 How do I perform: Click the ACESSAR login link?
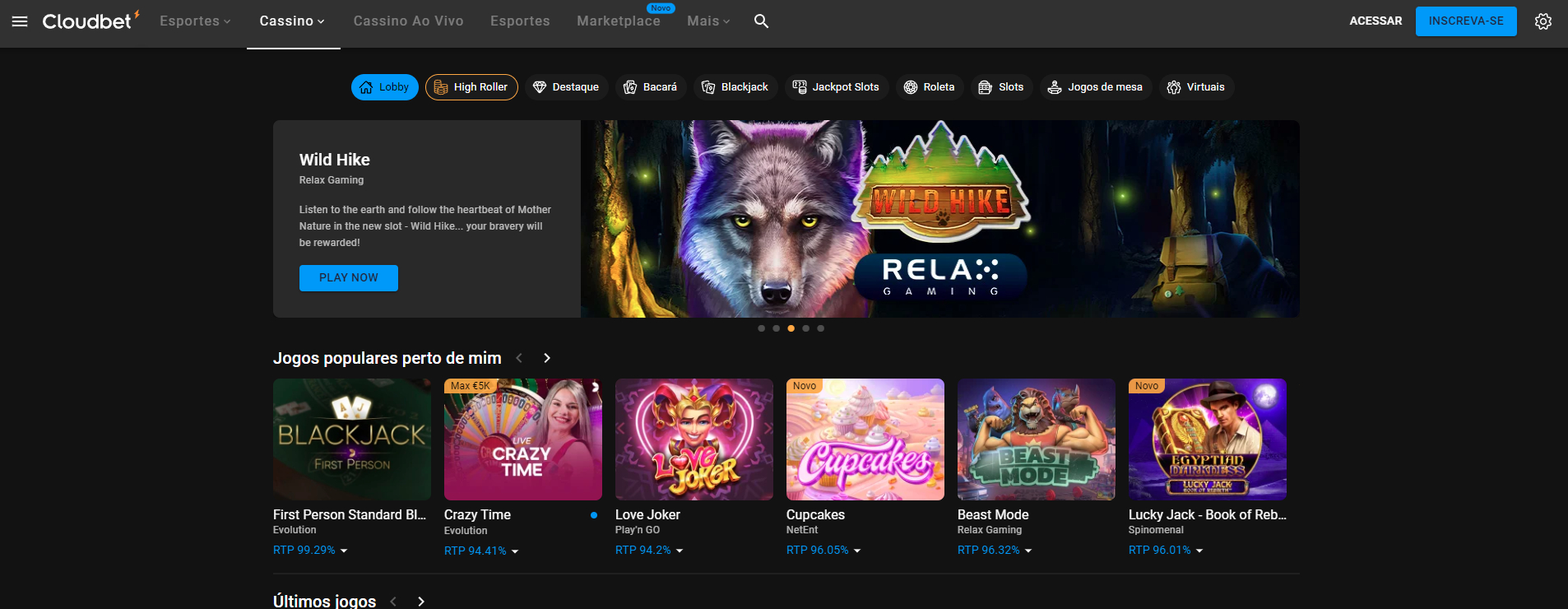[x=1375, y=21]
